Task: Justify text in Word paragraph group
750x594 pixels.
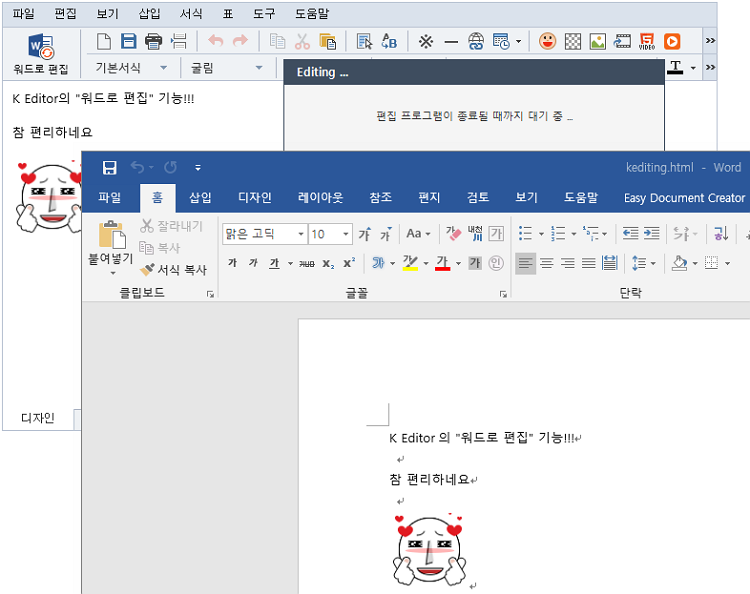Action: click(588, 263)
